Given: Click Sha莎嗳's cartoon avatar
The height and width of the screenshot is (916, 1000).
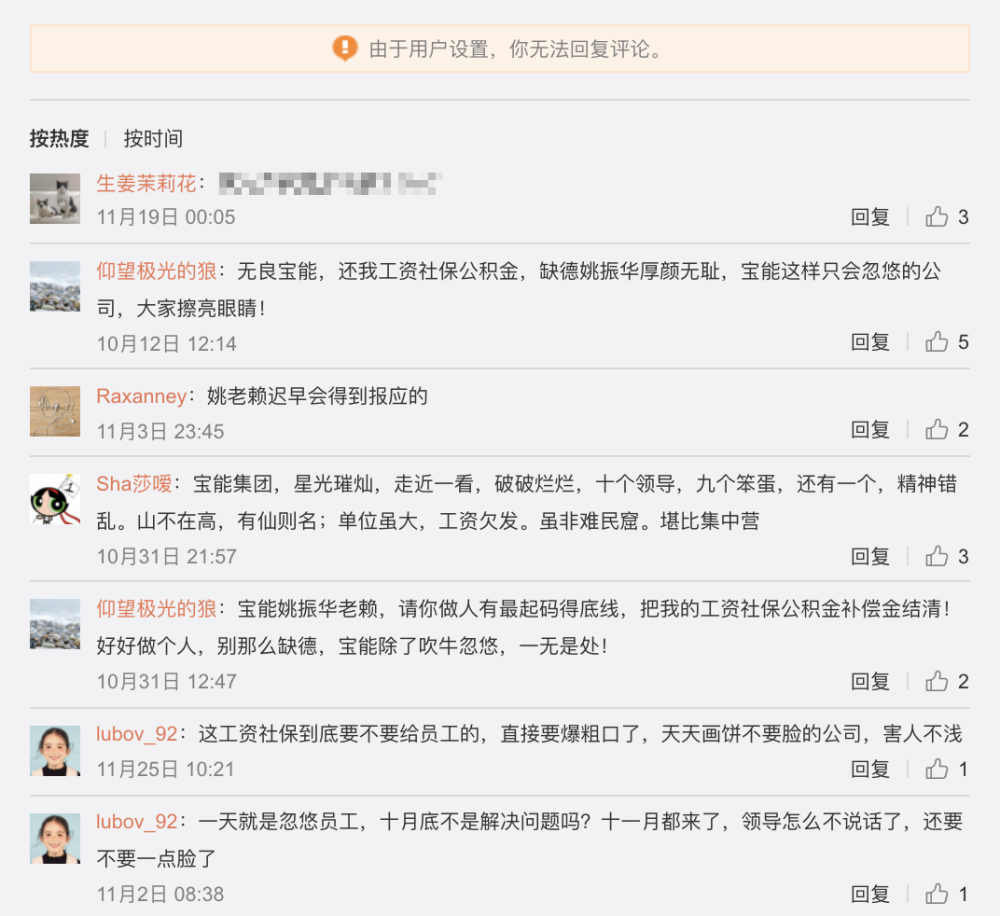Looking at the screenshot, I should click(x=55, y=498).
